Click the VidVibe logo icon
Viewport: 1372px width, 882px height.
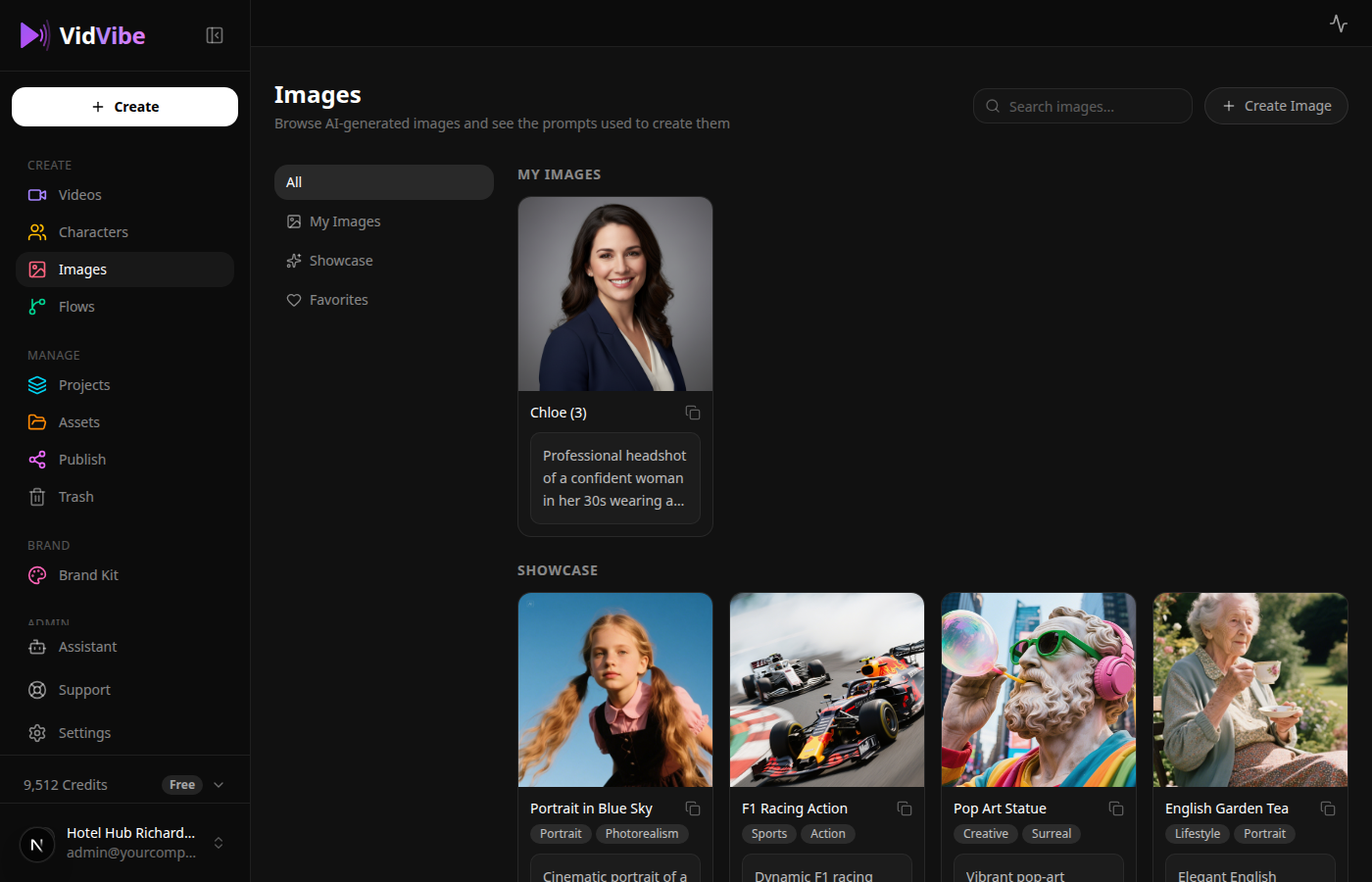click(34, 35)
